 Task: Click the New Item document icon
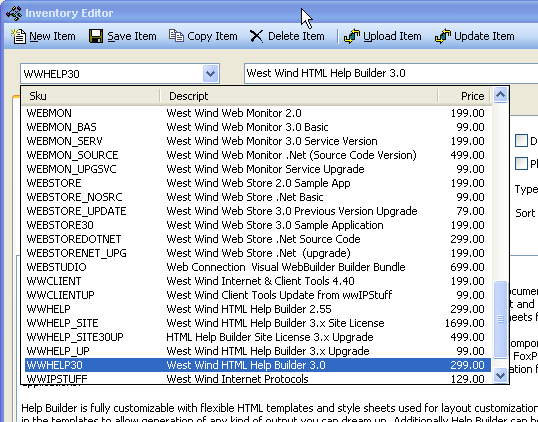pos(19,36)
